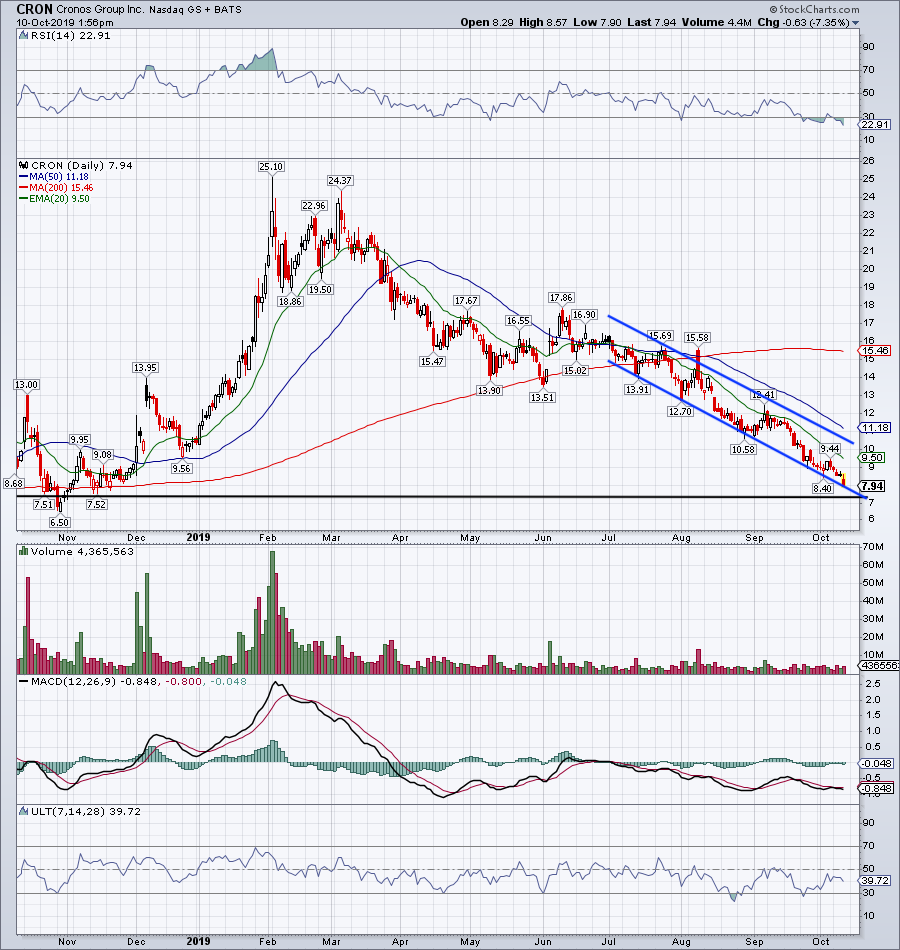Click the bar icon beside the Volume label
This screenshot has height=950, width=900.
pyautogui.click(x=24, y=551)
